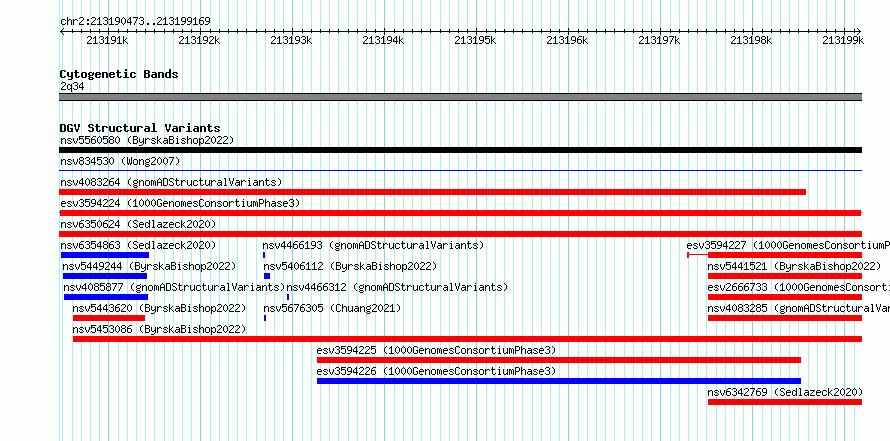Click the 2q34 band label
Screen dimensions: 890x441
point(72,86)
